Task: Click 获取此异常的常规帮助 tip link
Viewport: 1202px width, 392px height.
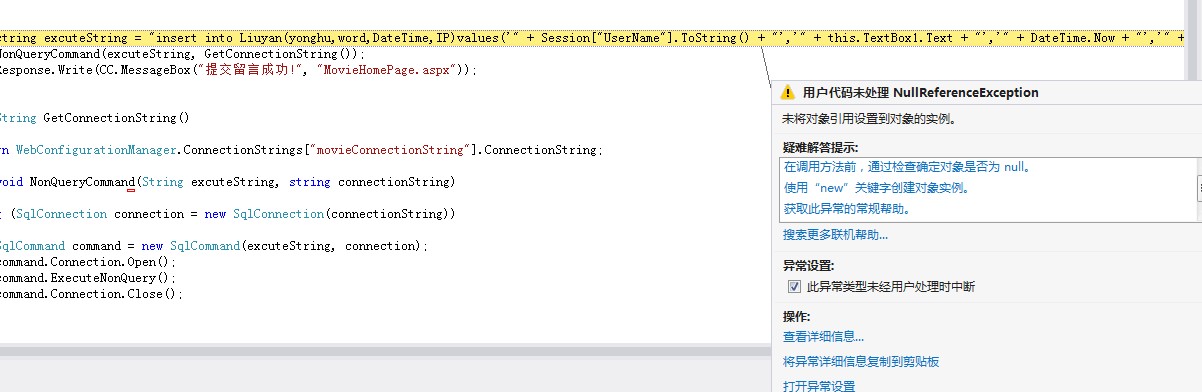Action: pyautogui.click(x=846, y=209)
